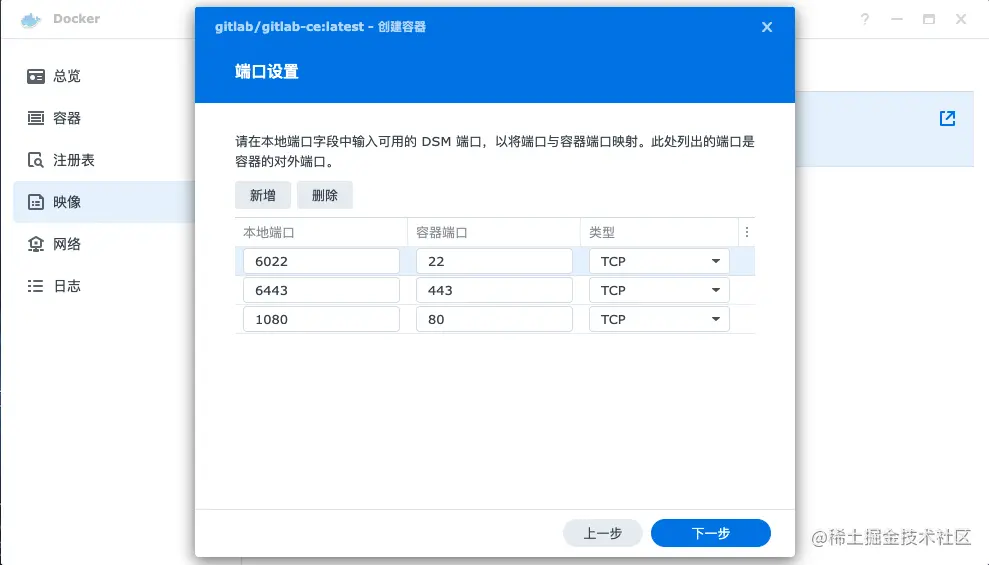Expand the type dropdown for port 6443
The width and height of the screenshot is (989, 565).
716,290
